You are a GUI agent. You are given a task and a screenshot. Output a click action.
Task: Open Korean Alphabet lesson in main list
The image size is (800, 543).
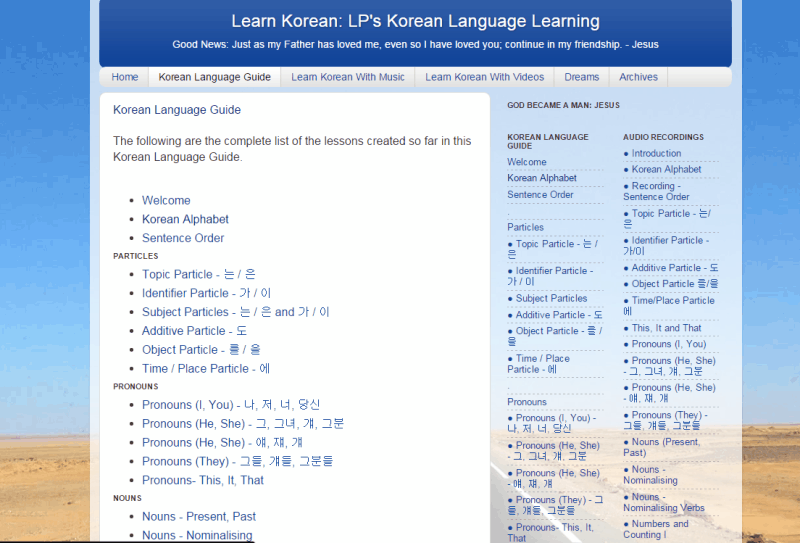(x=185, y=219)
